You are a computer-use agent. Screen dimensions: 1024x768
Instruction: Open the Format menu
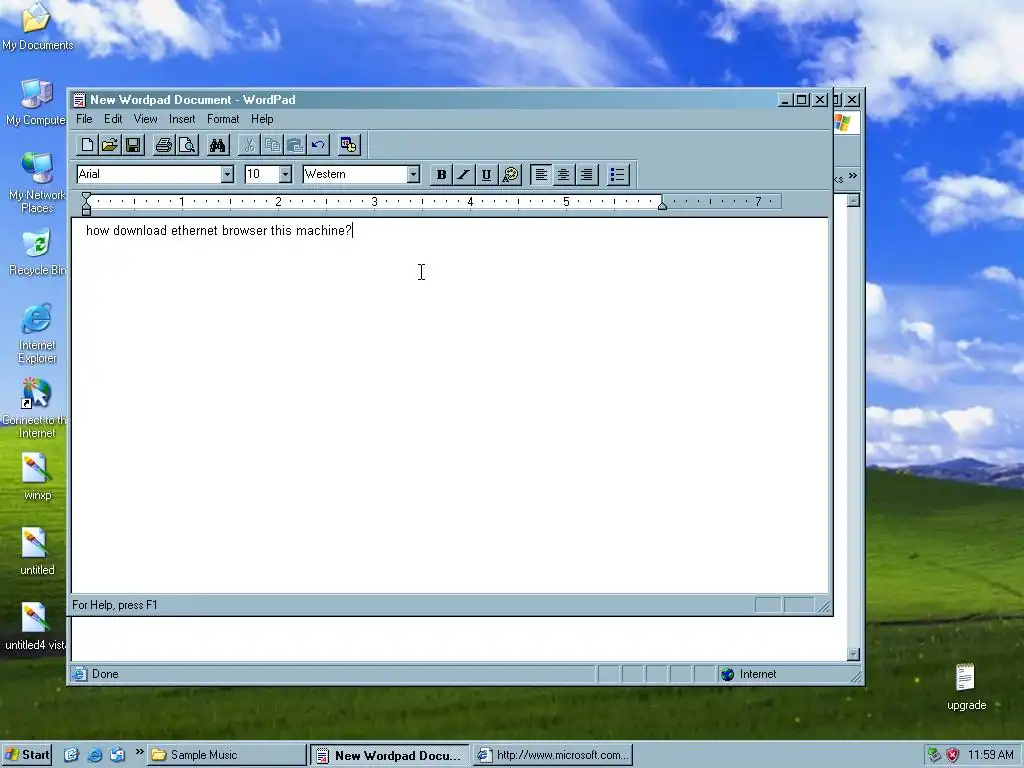pos(223,119)
